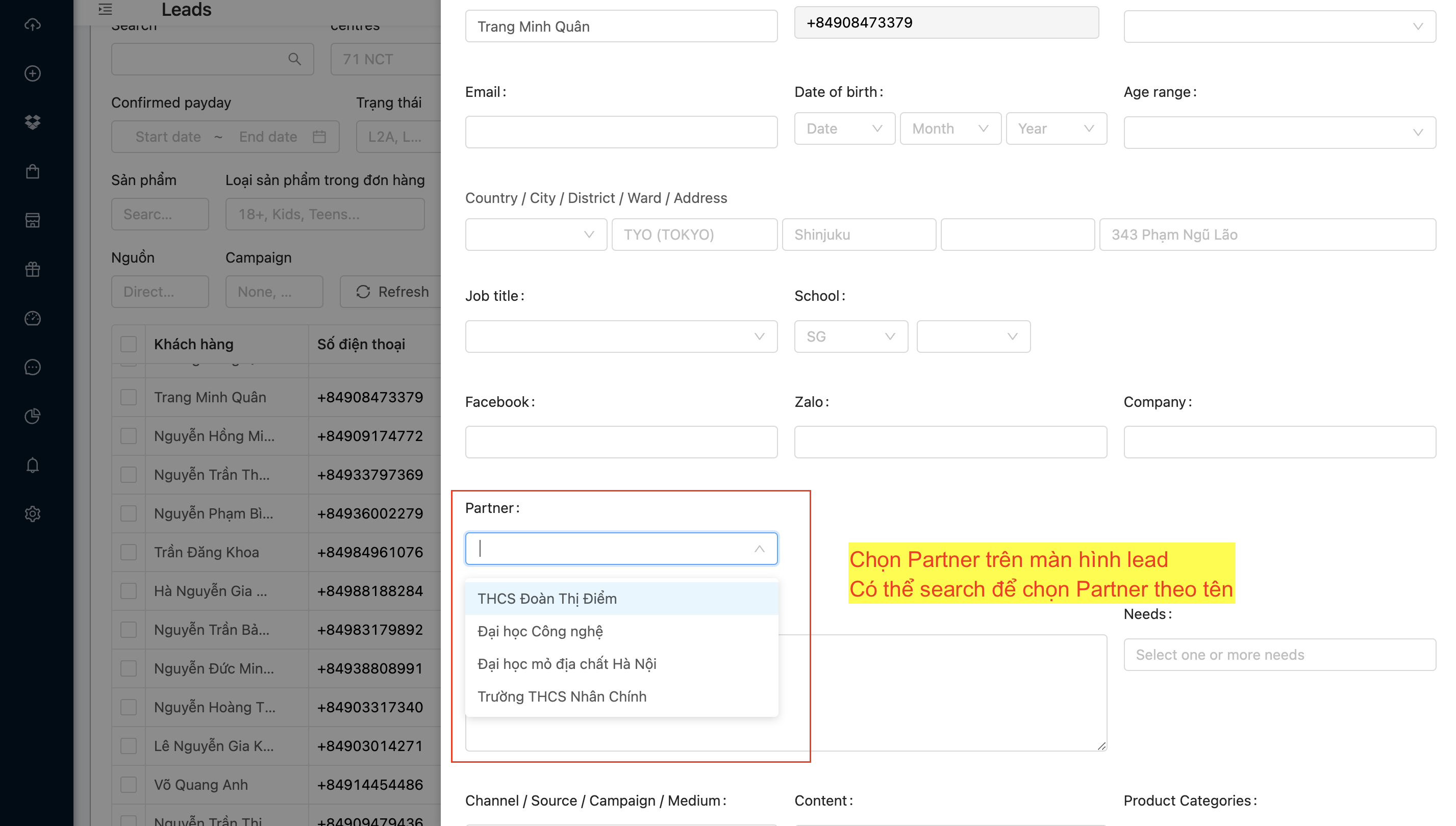Image resolution: width=1456 pixels, height=826 pixels.
Task: Tick the checkbox for Trần Đăng Khoa
Action: (x=128, y=552)
